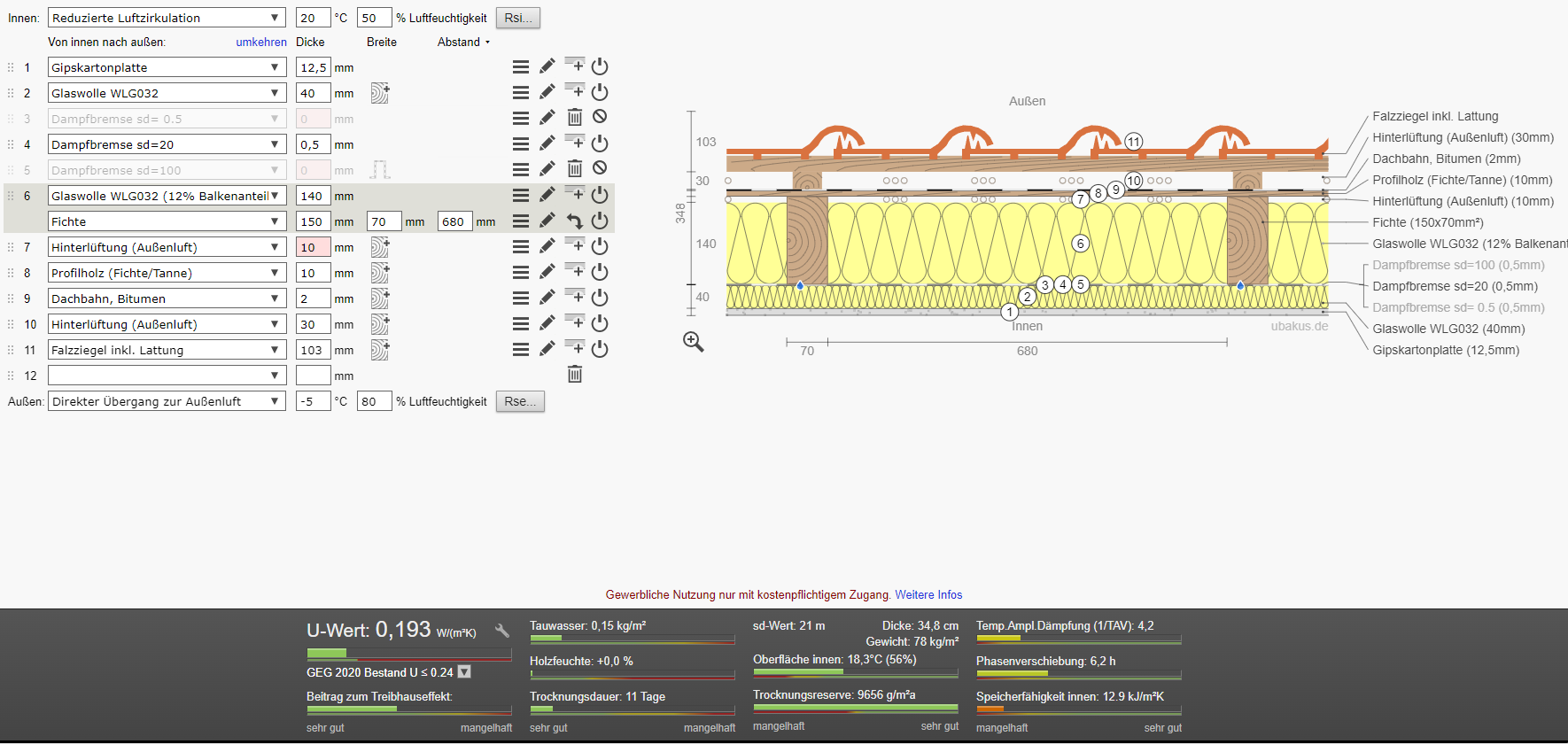This screenshot has width=1568, height=744.
Task: Insert a layer after Gipskartonplatte
Action: click(574, 66)
